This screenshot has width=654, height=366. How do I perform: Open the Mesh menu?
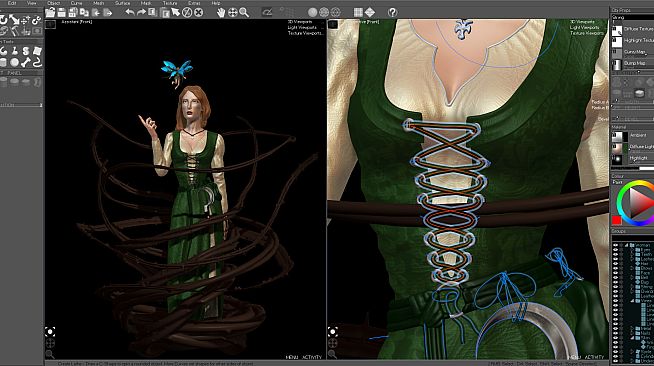tap(98, 3)
